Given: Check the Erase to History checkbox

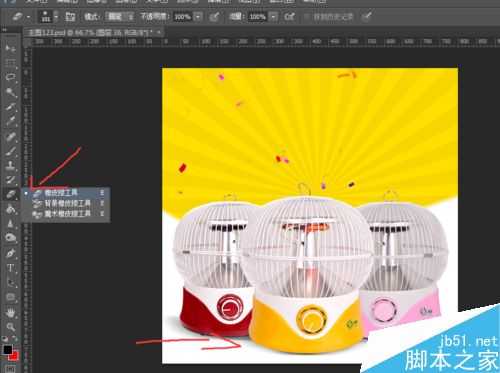Looking at the screenshot, I should [307, 16].
